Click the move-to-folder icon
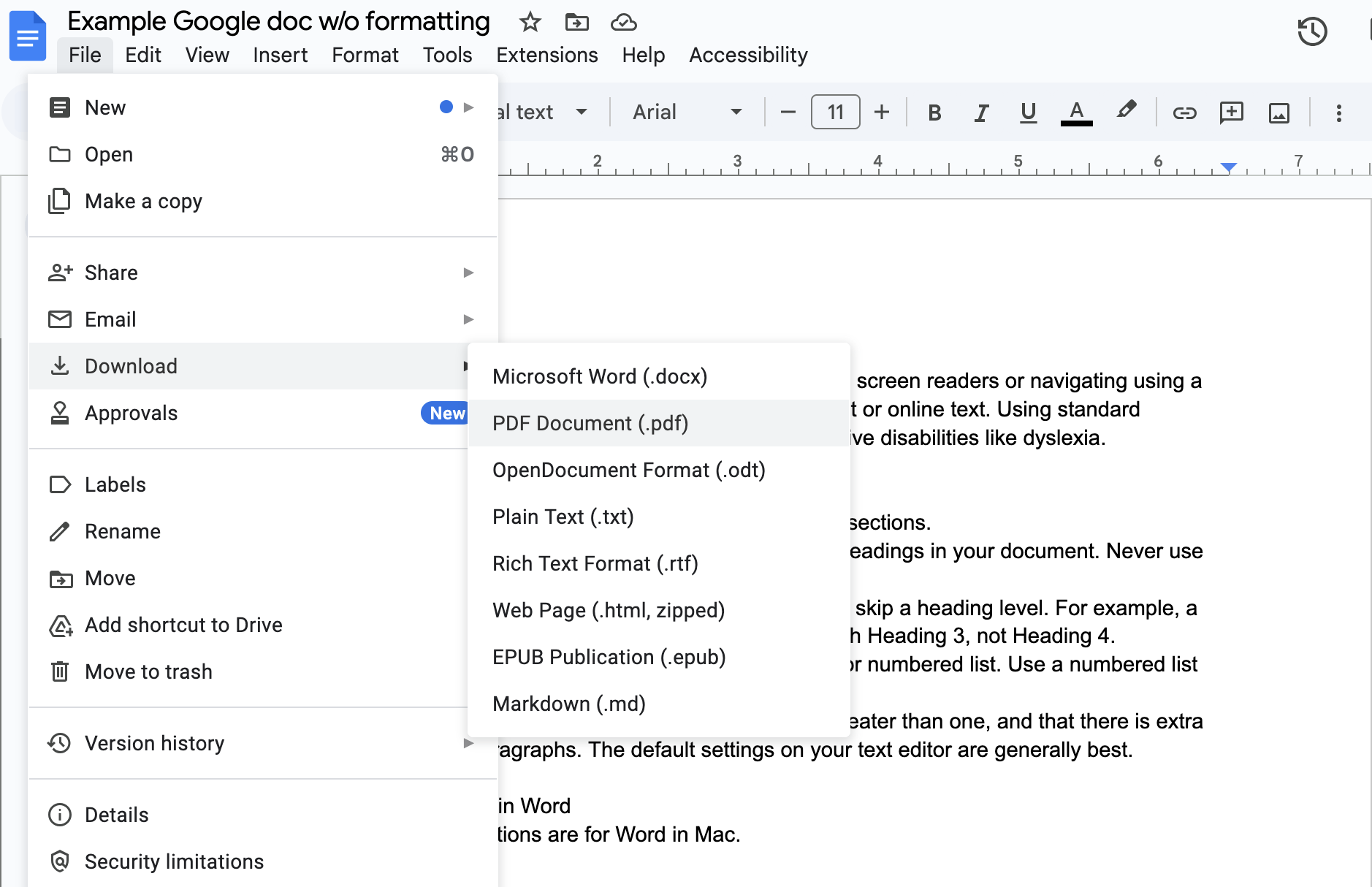Image resolution: width=1372 pixels, height=887 pixels. 578,22
